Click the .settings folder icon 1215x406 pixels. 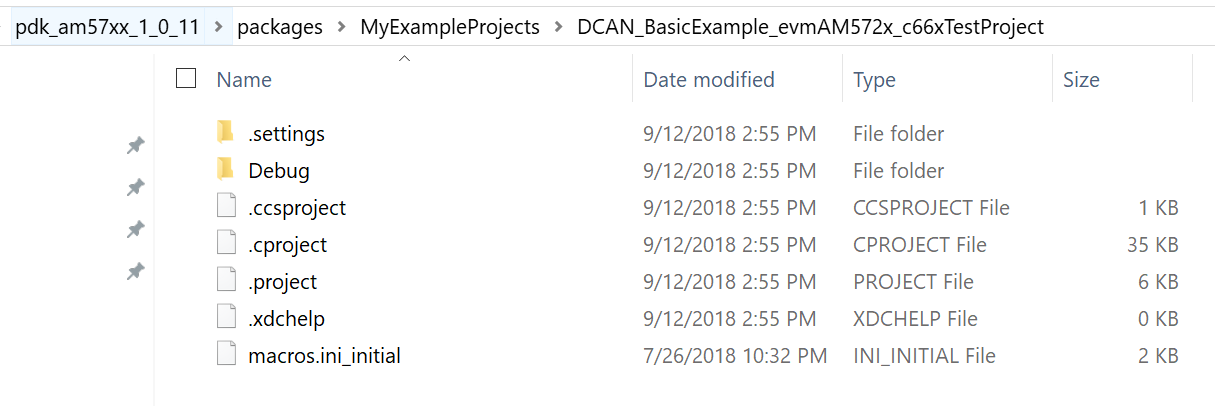coord(226,132)
